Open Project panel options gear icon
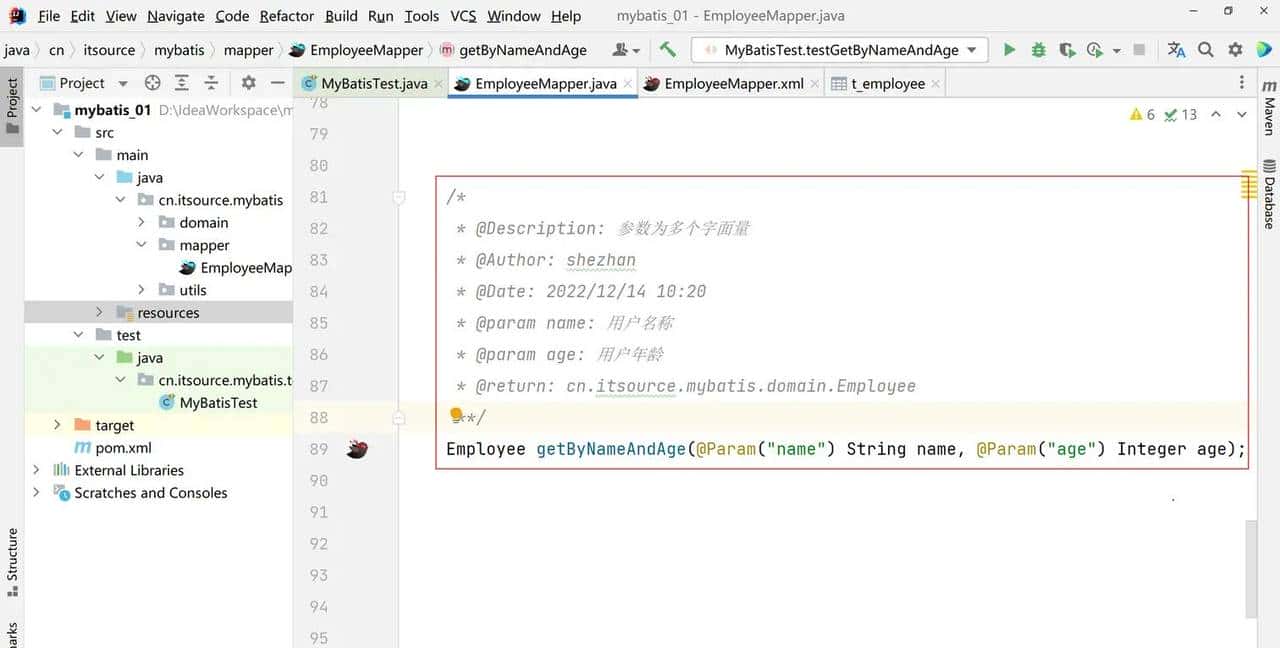The image size is (1280, 648). point(248,82)
